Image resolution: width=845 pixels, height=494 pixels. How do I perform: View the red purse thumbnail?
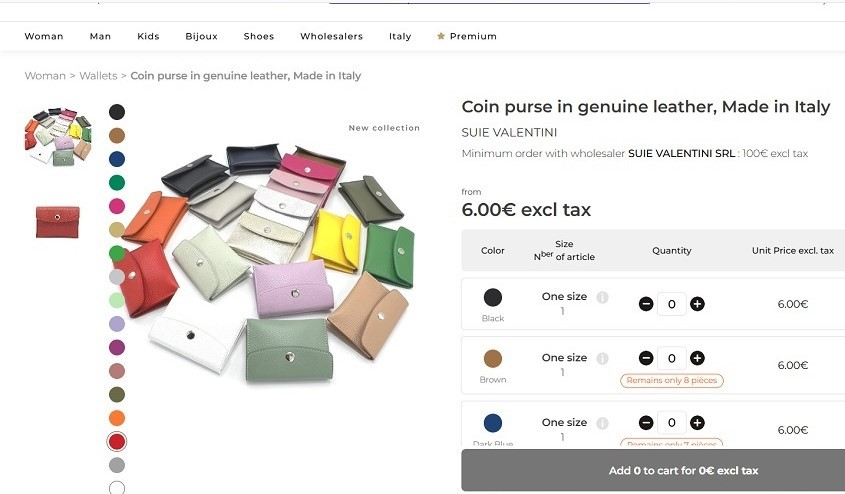58,222
